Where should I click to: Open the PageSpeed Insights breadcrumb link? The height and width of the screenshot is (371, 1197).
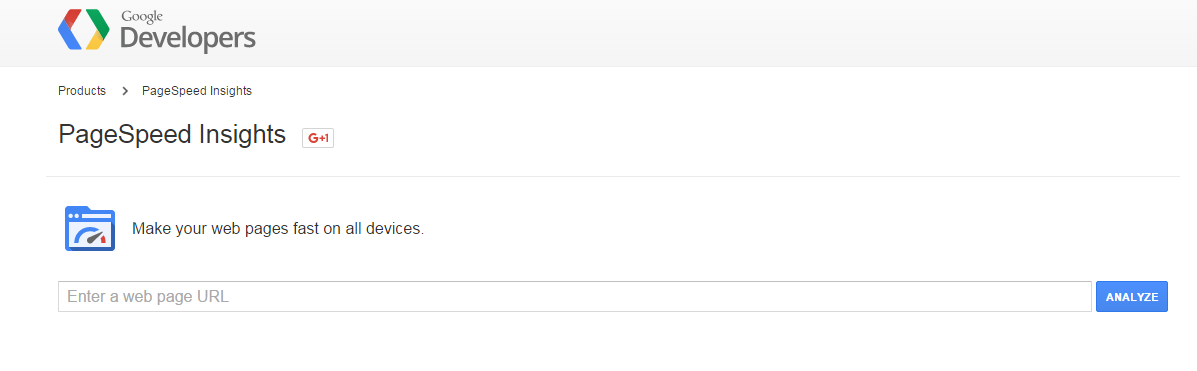coord(197,91)
